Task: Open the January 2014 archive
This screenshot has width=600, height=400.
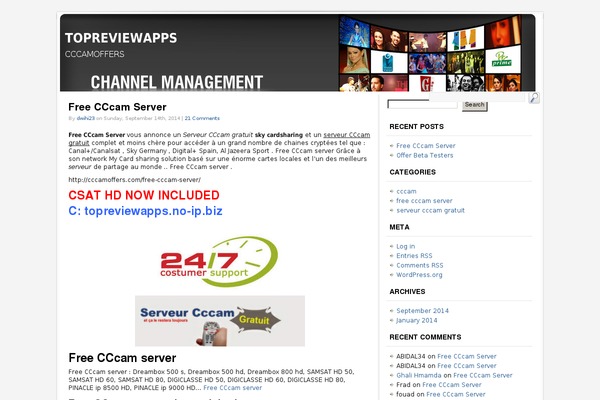Action: pyautogui.click(x=417, y=320)
